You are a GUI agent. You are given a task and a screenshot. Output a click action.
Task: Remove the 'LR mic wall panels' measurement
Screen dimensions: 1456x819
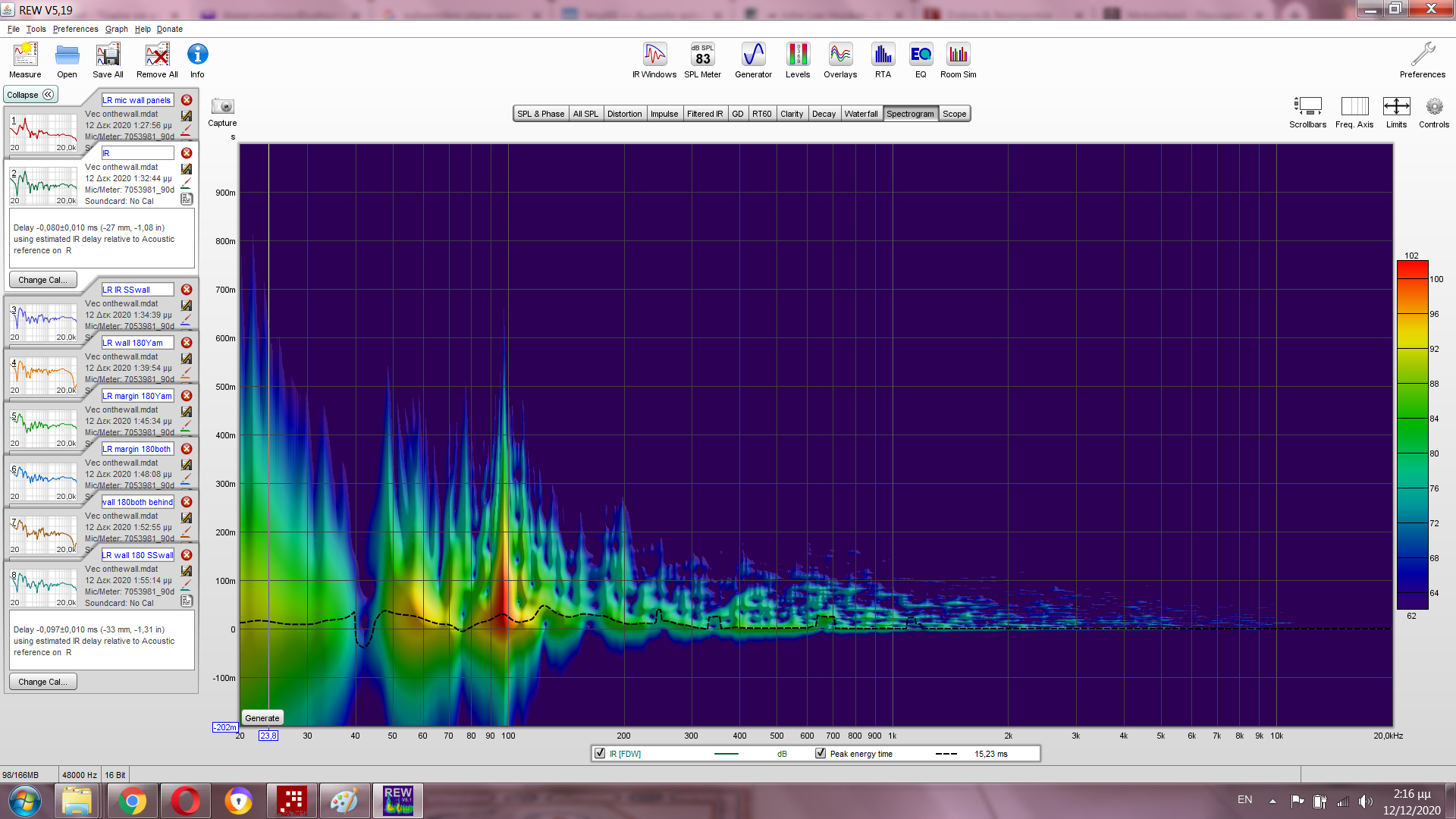pyautogui.click(x=187, y=100)
